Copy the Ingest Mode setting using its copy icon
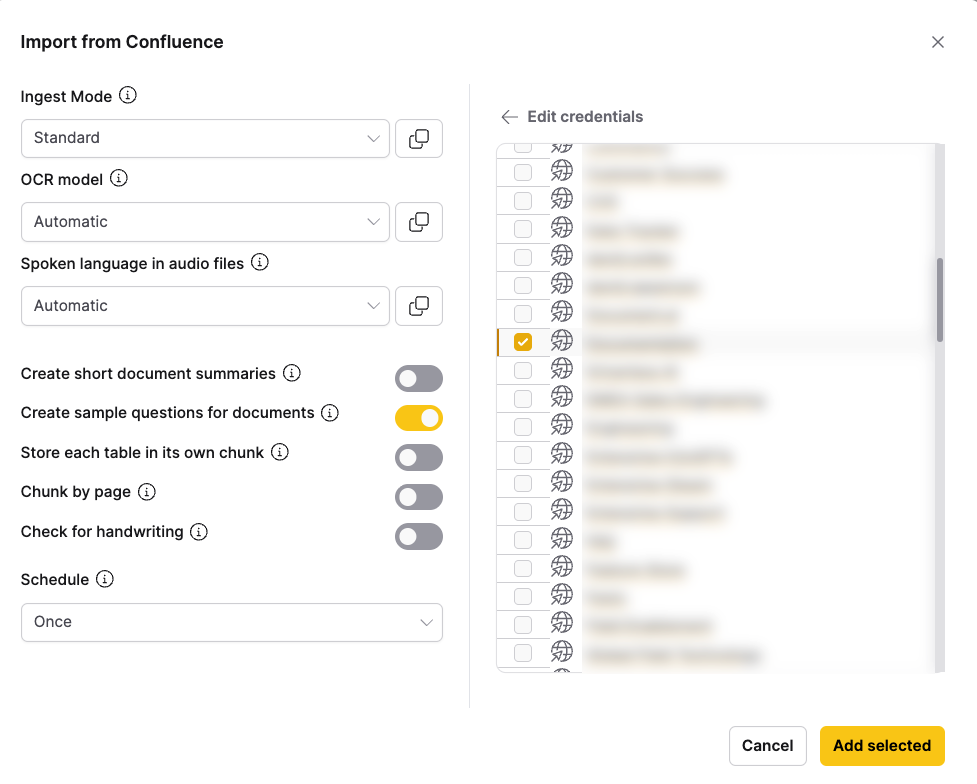Image resolution: width=977 pixels, height=784 pixels. click(419, 139)
